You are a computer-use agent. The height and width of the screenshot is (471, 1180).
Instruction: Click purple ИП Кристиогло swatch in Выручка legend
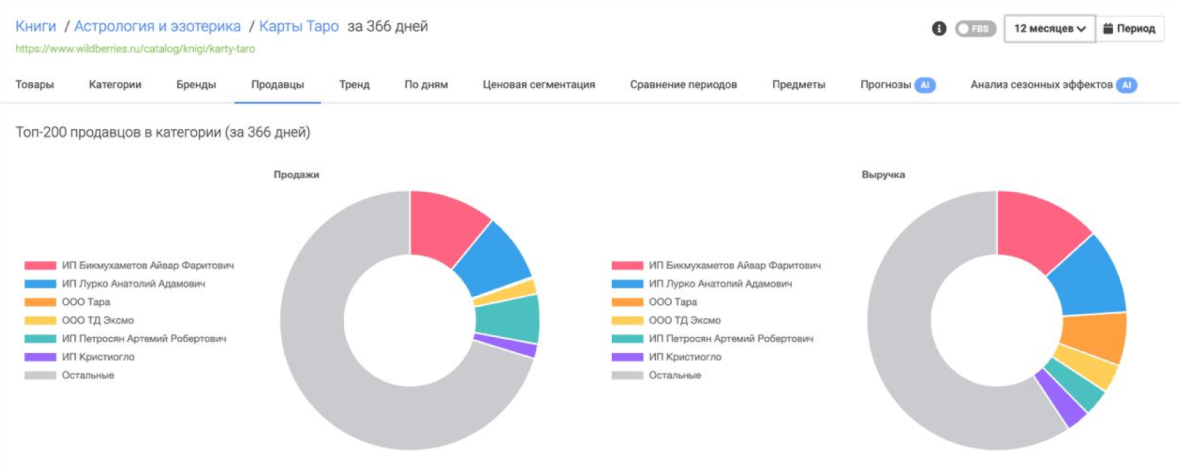[x=627, y=357]
